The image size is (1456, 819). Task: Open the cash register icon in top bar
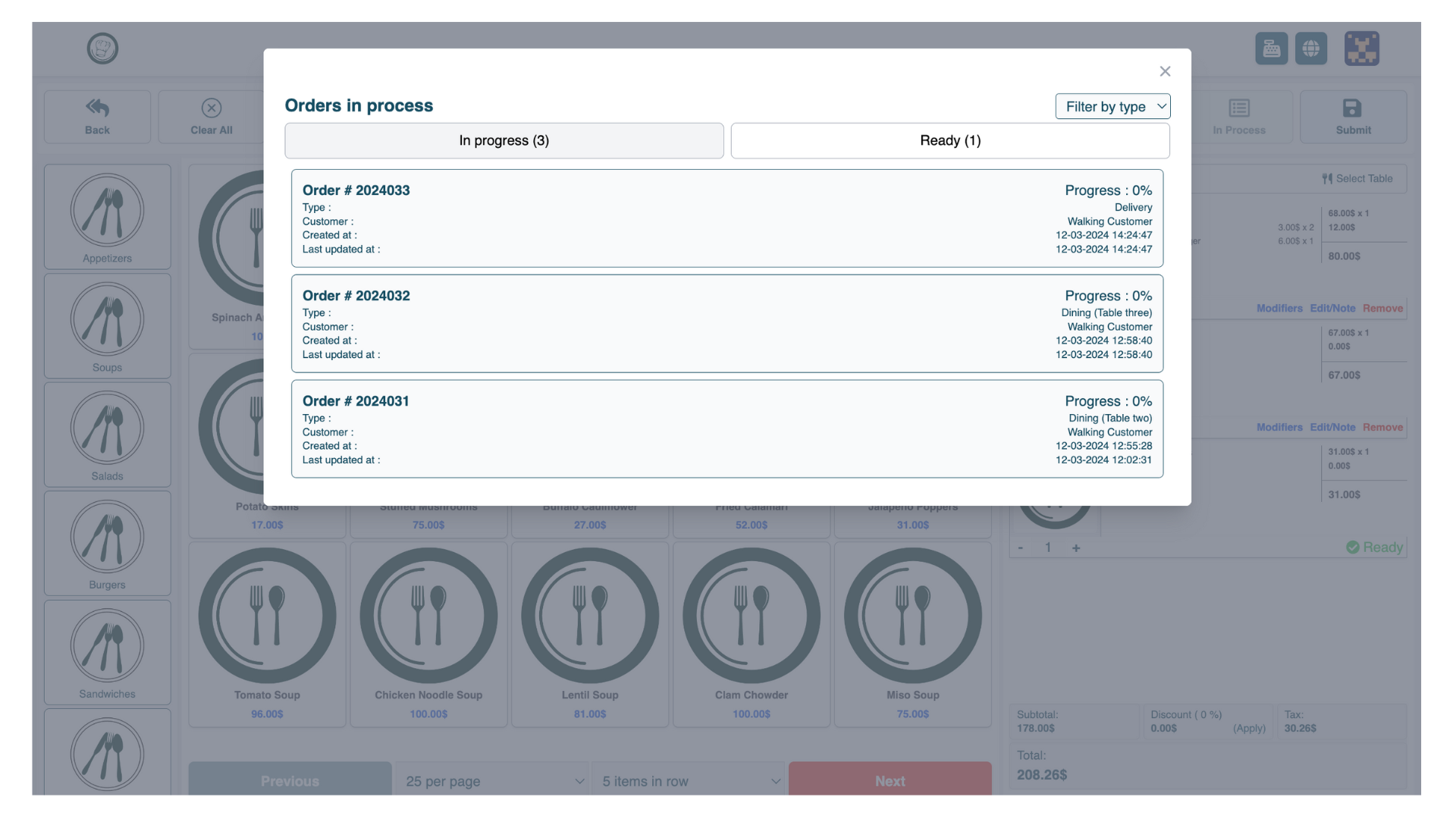1271,48
